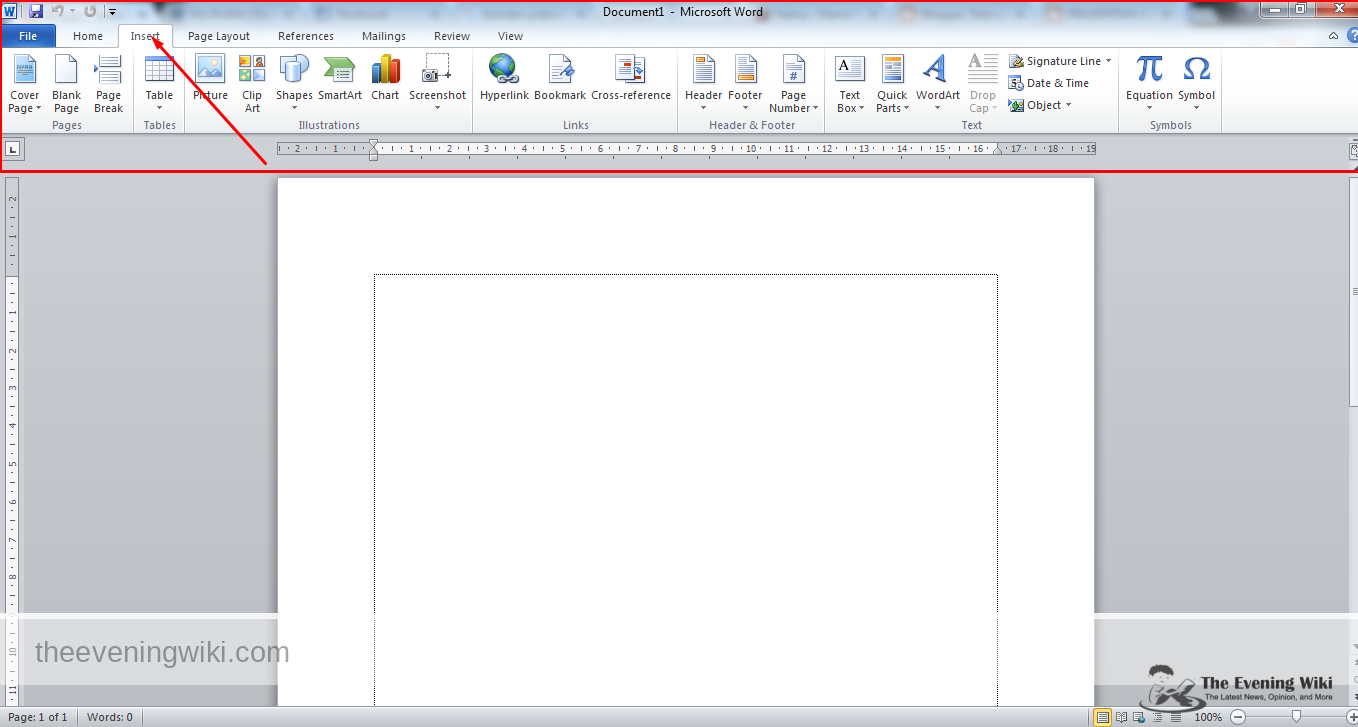Click Words: 0 in status bar
The height and width of the screenshot is (727, 1358).
(x=110, y=717)
